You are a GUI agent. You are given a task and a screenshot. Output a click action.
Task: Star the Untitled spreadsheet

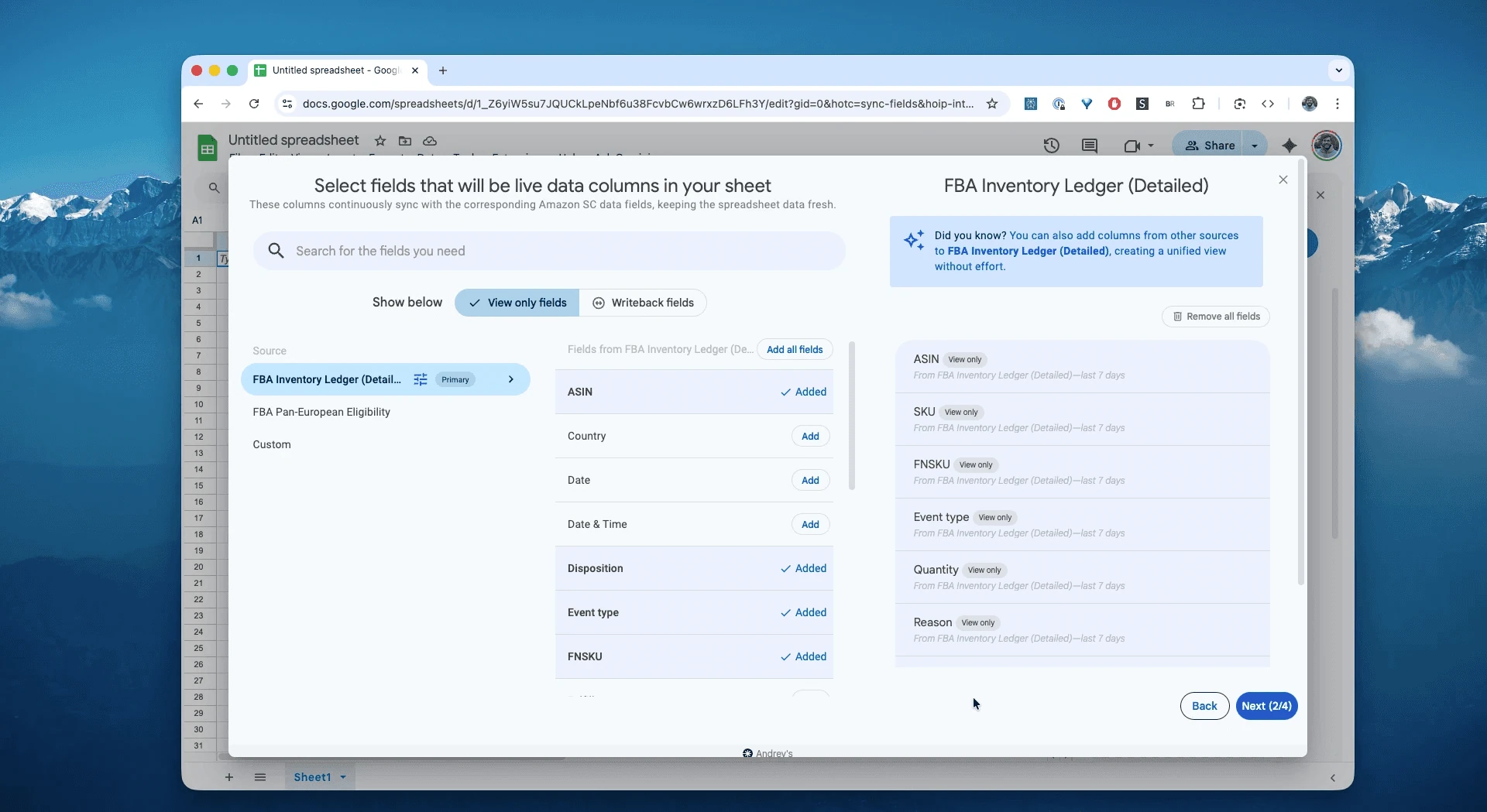click(x=380, y=141)
